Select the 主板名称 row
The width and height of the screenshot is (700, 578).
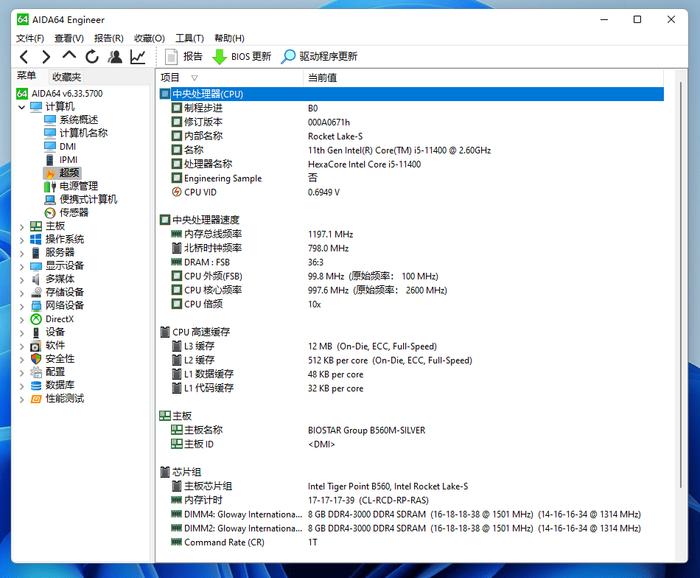click(411, 430)
